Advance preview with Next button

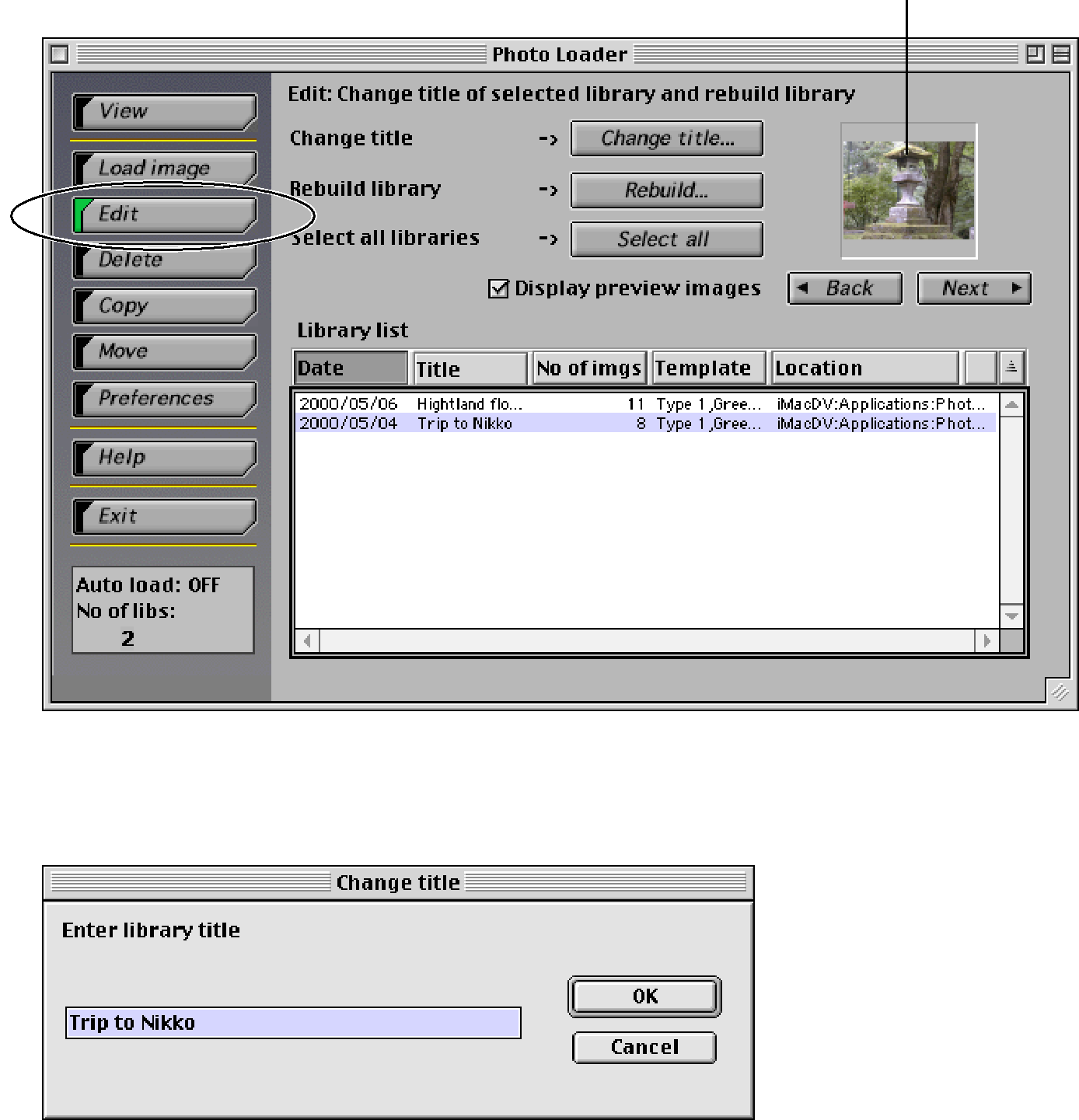click(x=974, y=288)
